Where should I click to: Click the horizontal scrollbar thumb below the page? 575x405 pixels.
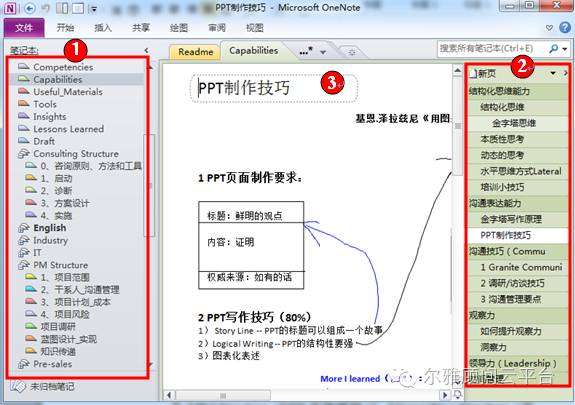pos(223,395)
